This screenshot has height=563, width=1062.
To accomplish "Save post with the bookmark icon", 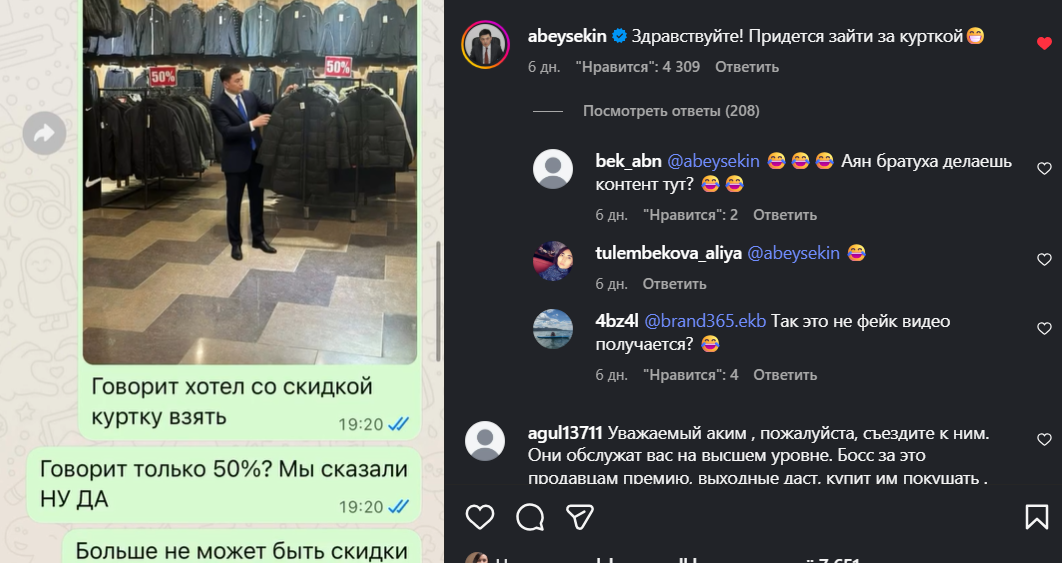I will 1036,517.
